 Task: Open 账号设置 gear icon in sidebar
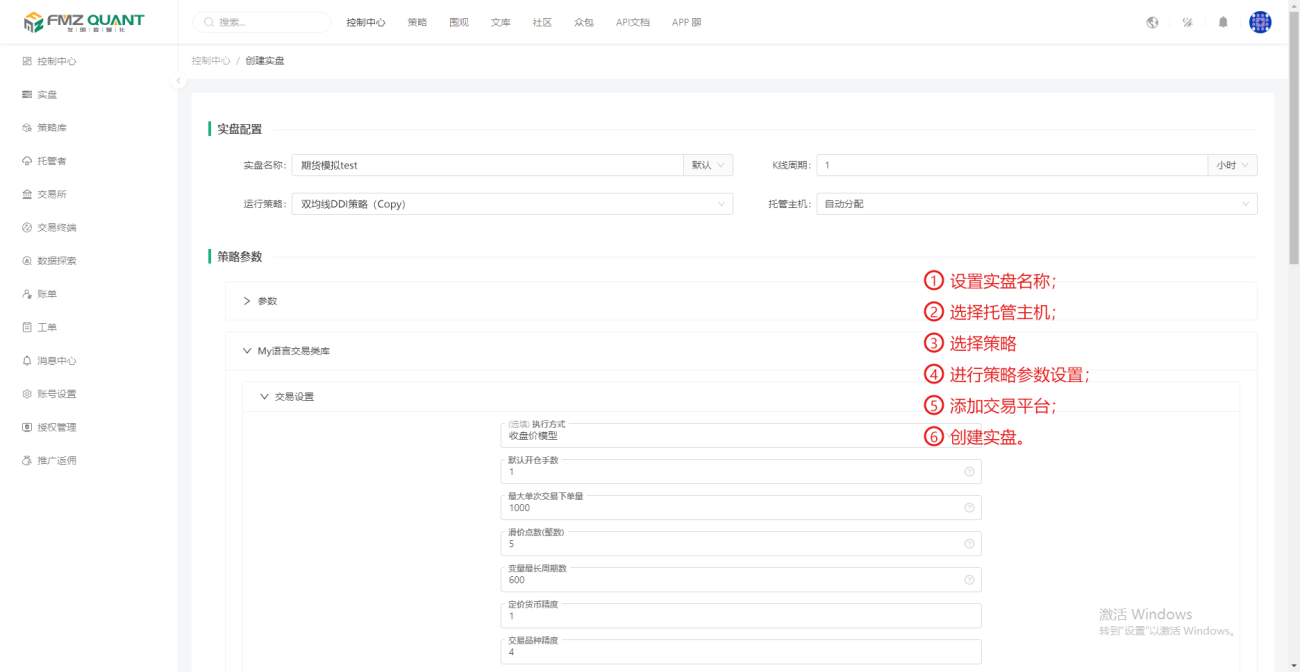coord(27,394)
